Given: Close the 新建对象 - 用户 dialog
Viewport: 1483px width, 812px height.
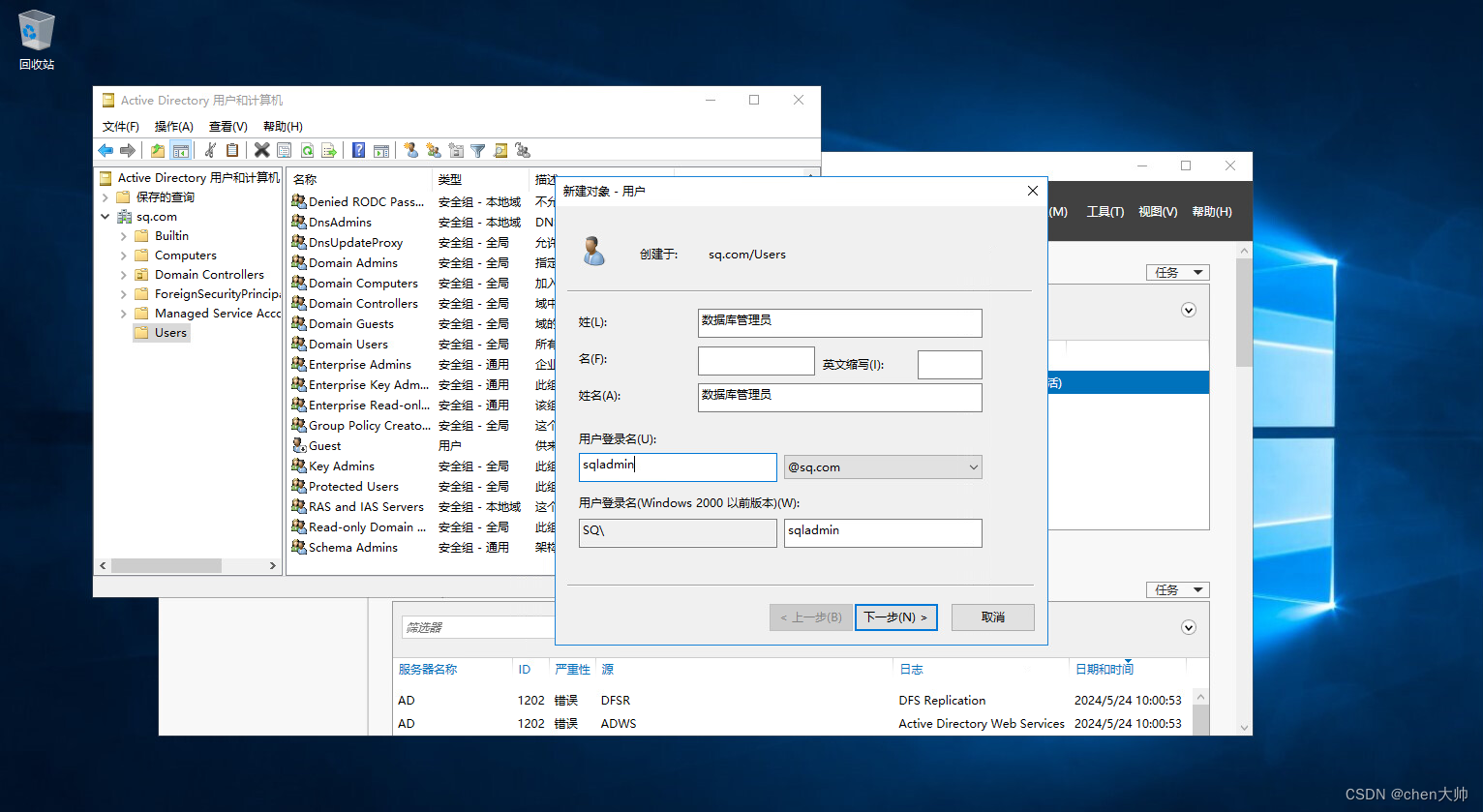Looking at the screenshot, I should pos(1032,191).
